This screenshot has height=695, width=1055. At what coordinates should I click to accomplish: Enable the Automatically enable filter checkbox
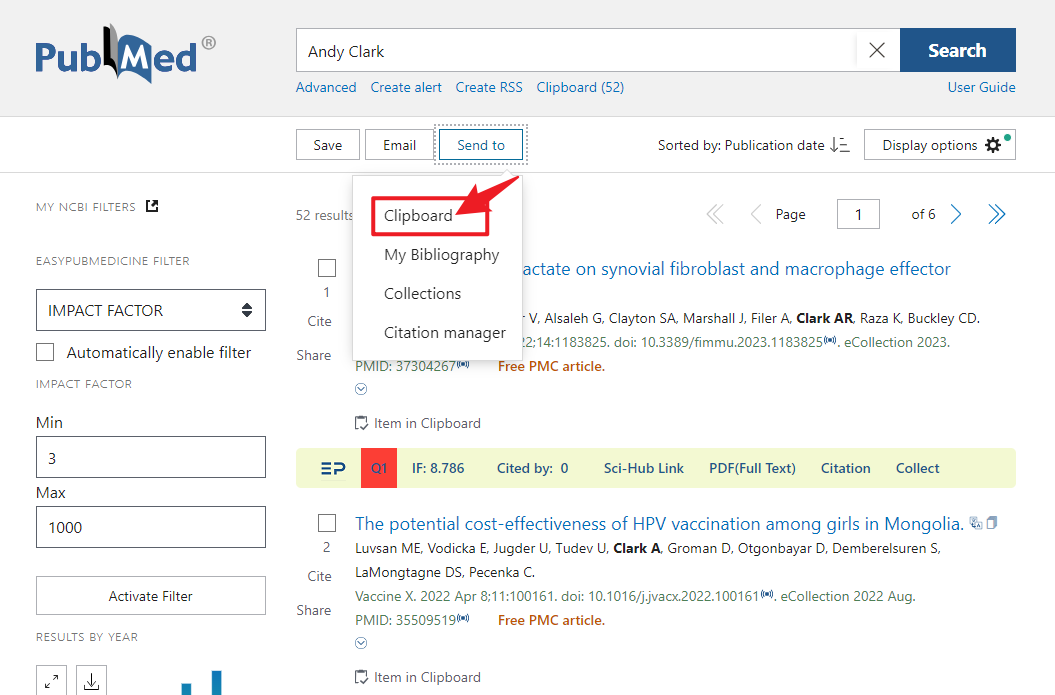44,352
